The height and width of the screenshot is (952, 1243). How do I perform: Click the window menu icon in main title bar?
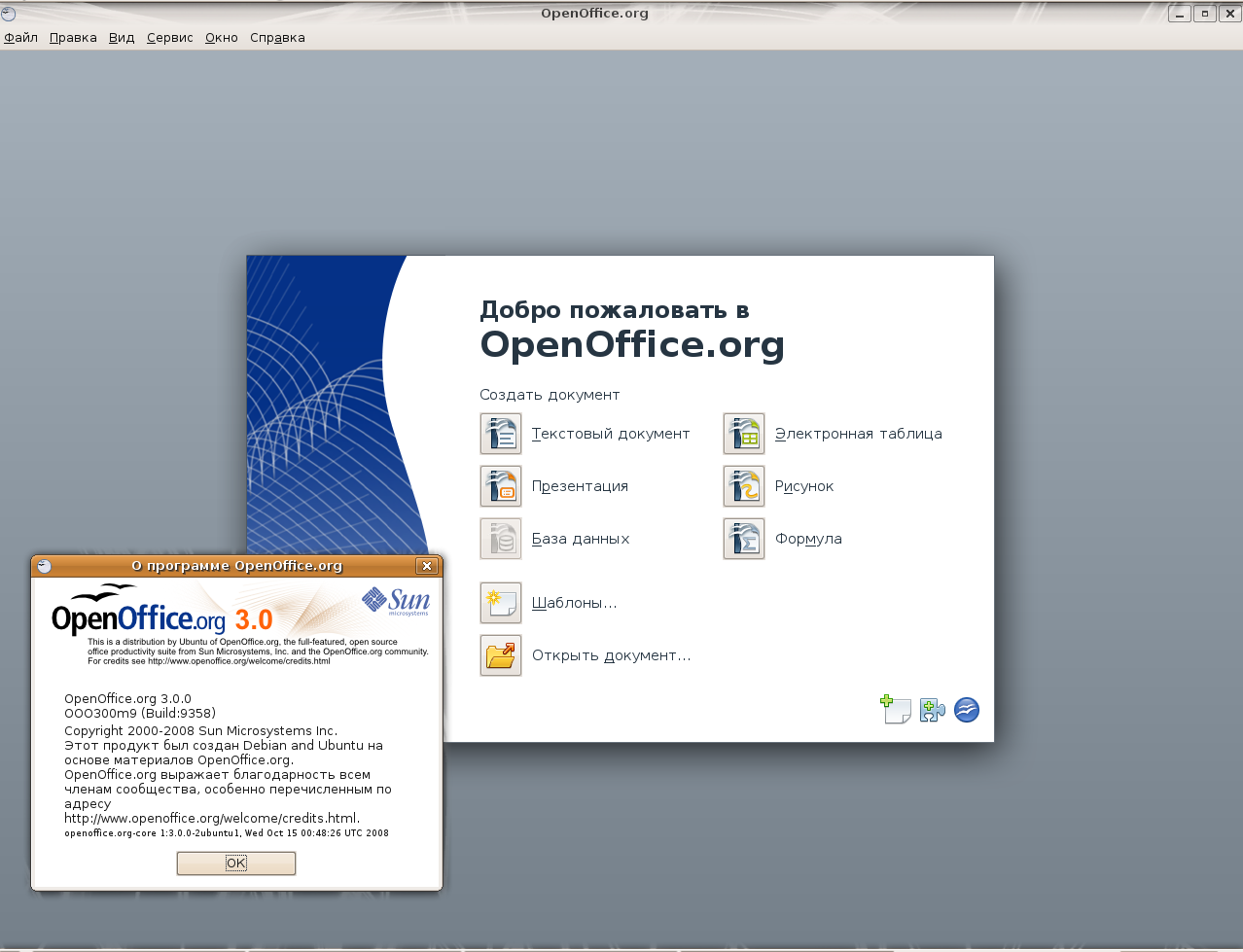click(9, 14)
